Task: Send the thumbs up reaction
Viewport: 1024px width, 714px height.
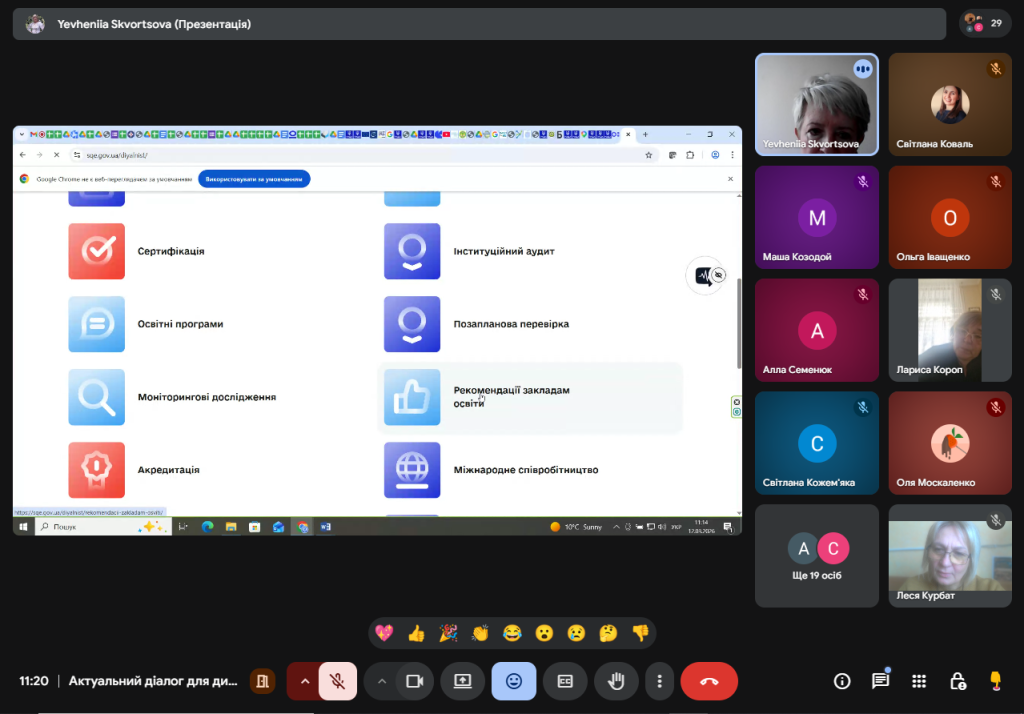Action: click(416, 633)
